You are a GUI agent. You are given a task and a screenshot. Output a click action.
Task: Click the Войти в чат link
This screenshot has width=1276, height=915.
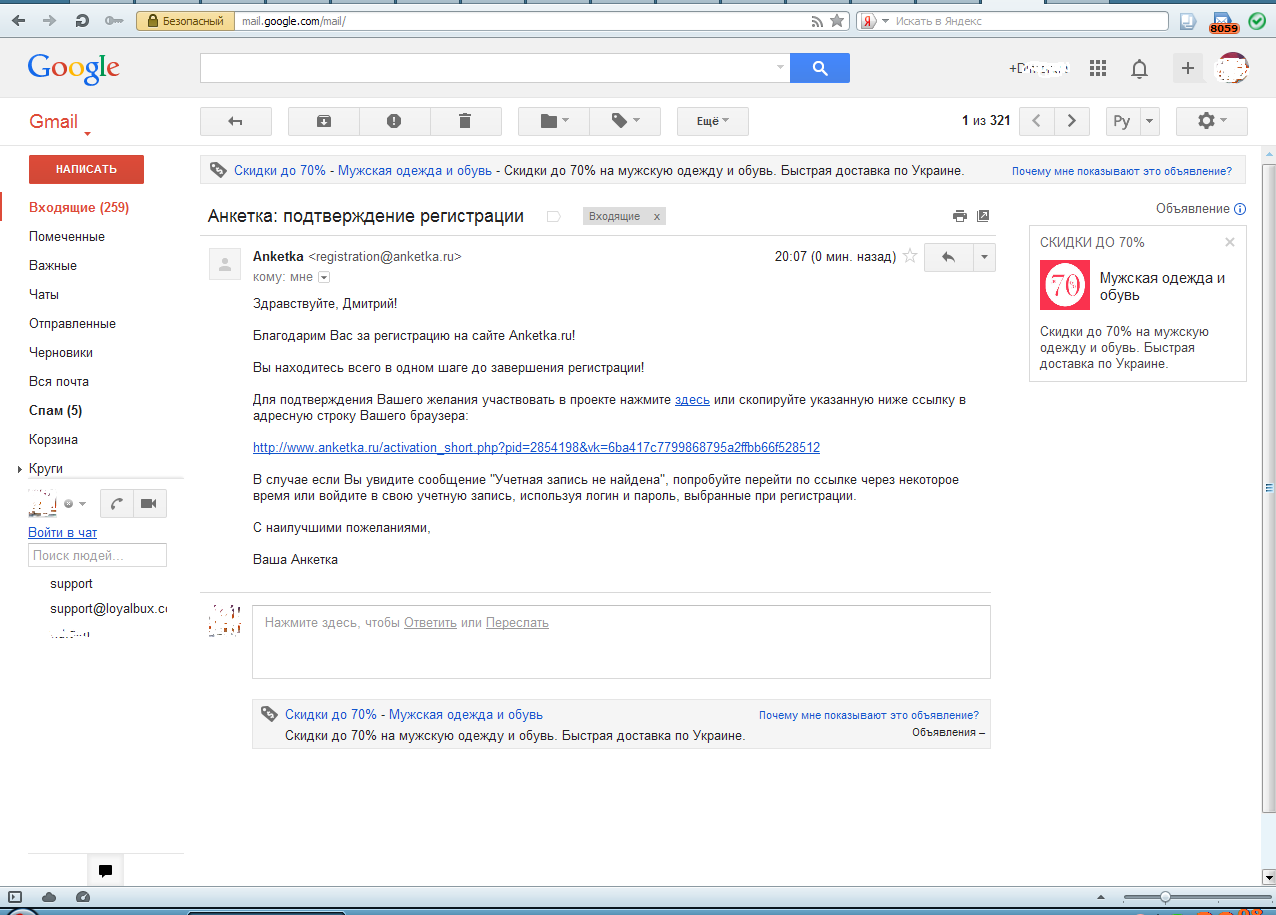(x=63, y=533)
